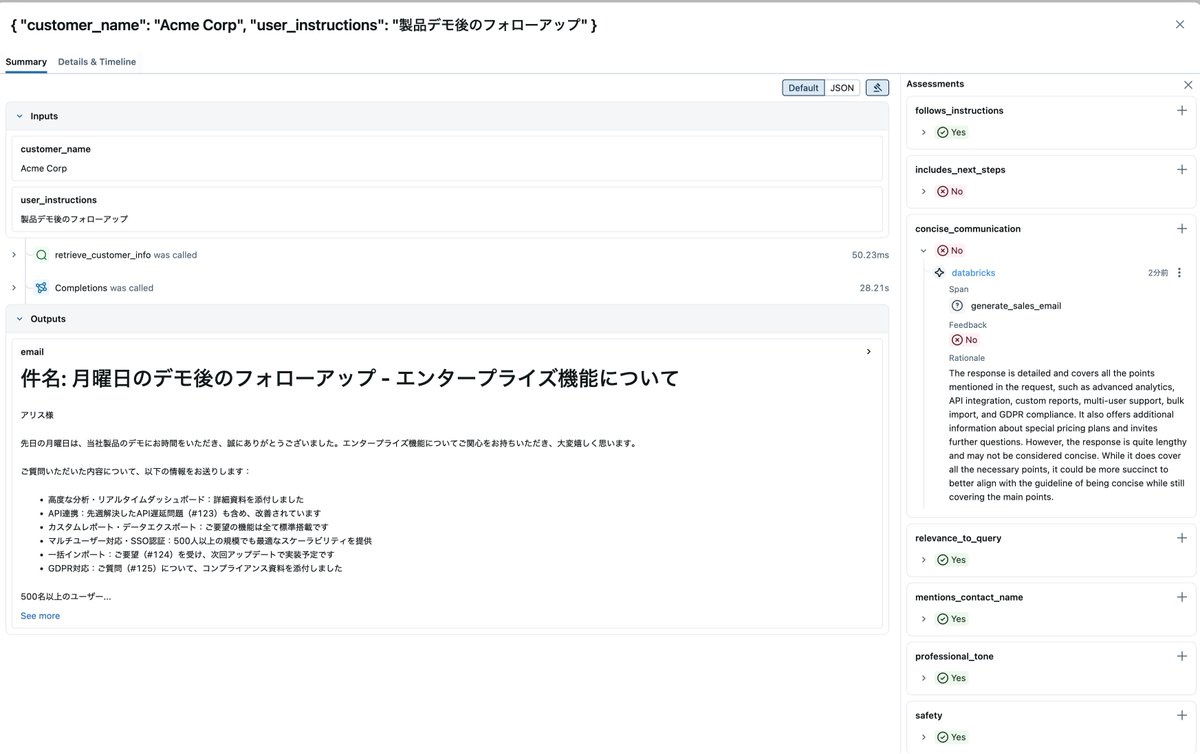Expand the follows_instructions Yes result
This screenshot has width=1200, height=754.
(924, 132)
